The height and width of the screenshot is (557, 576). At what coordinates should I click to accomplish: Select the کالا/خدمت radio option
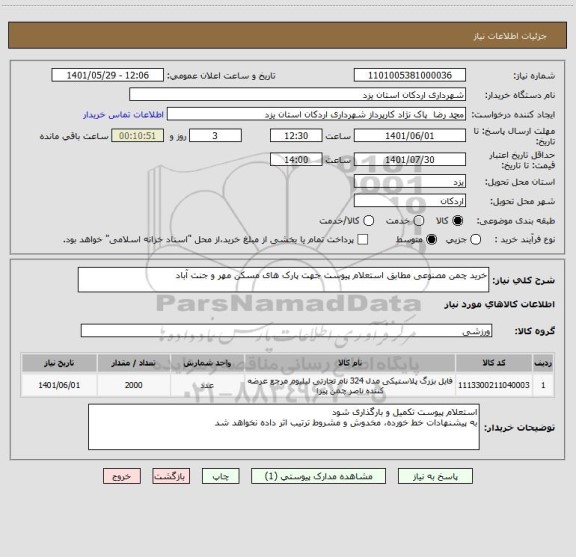coord(368,221)
